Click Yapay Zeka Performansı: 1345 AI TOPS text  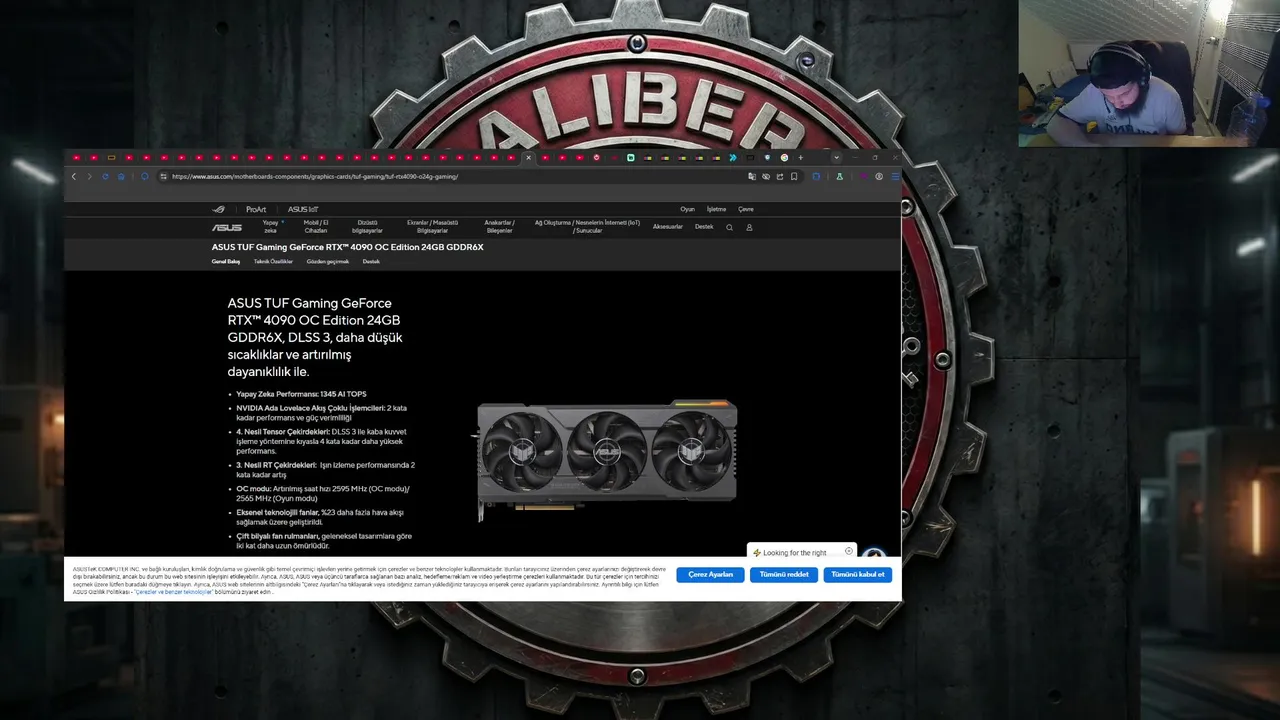[301, 394]
